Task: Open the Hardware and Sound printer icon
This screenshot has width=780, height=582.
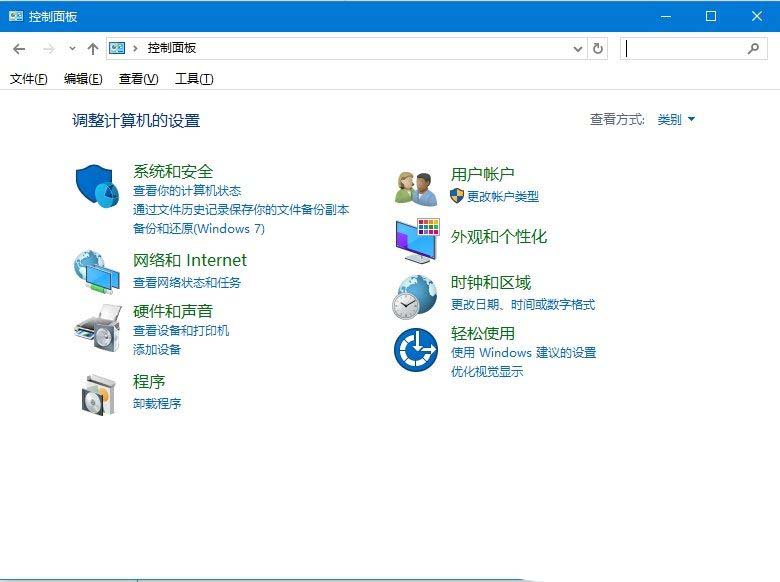Action: 98,328
